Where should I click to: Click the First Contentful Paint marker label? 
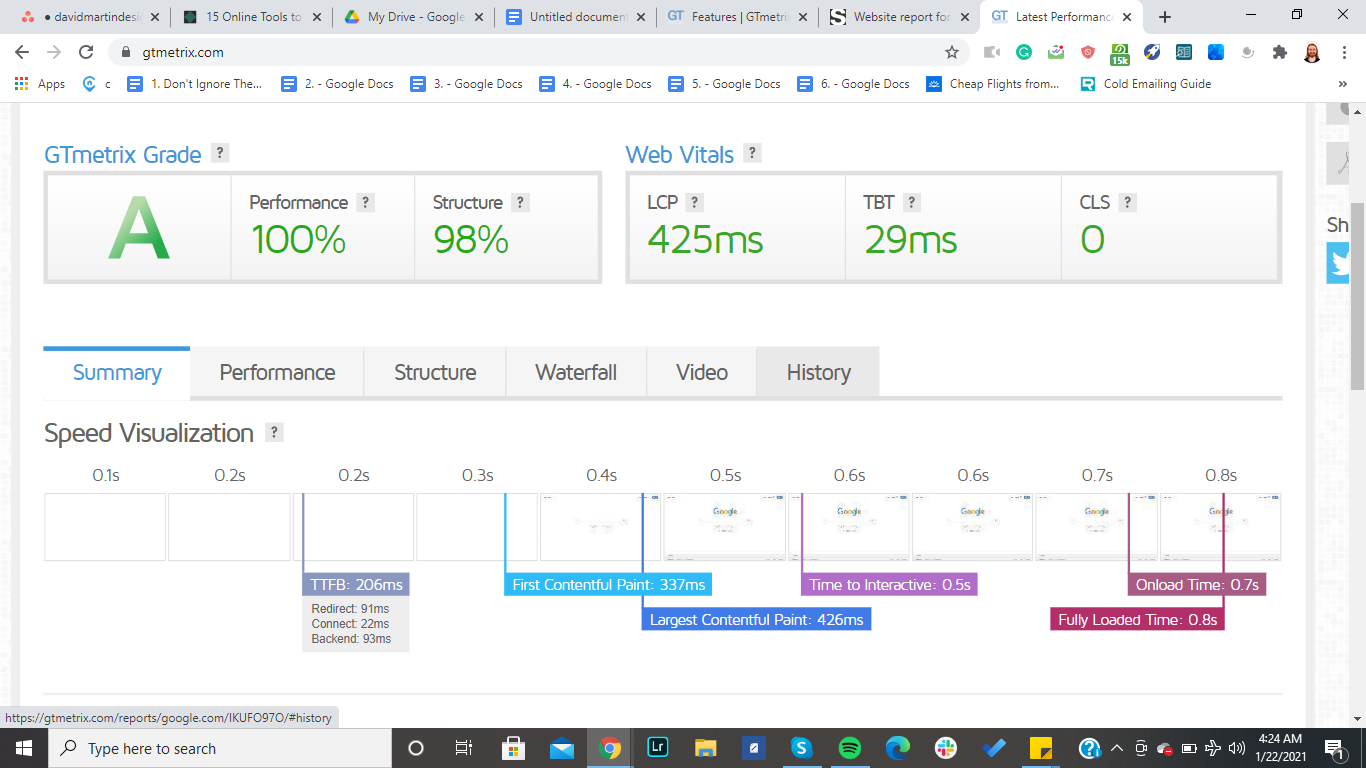point(608,585)
